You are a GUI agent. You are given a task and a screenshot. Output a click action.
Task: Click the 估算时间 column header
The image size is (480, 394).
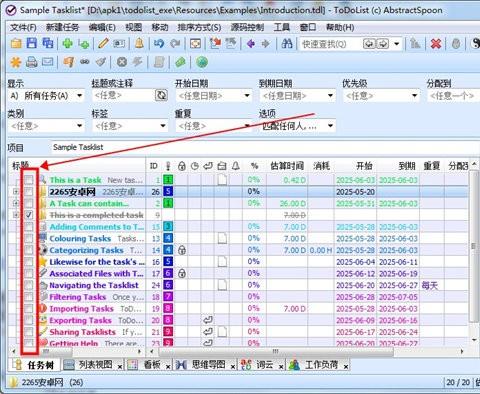(287, 166)
